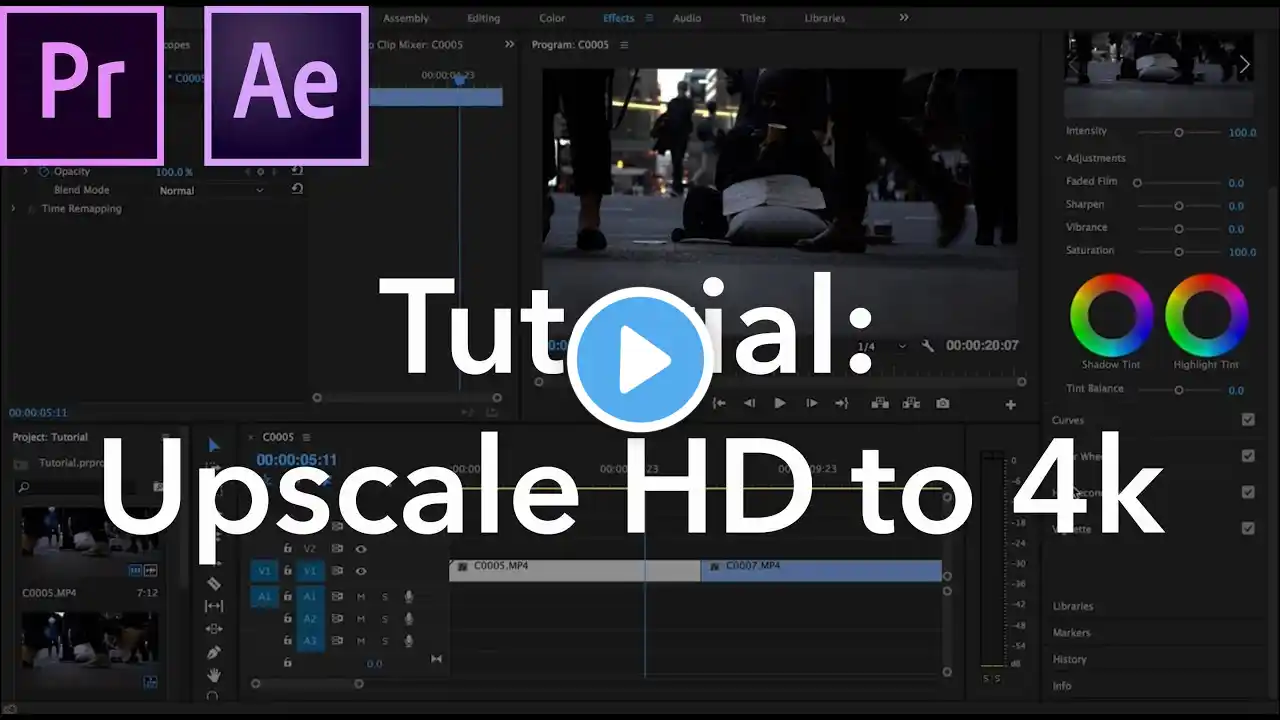Toggle Curves section checkbox
1280x720 pixels.
1248,420
